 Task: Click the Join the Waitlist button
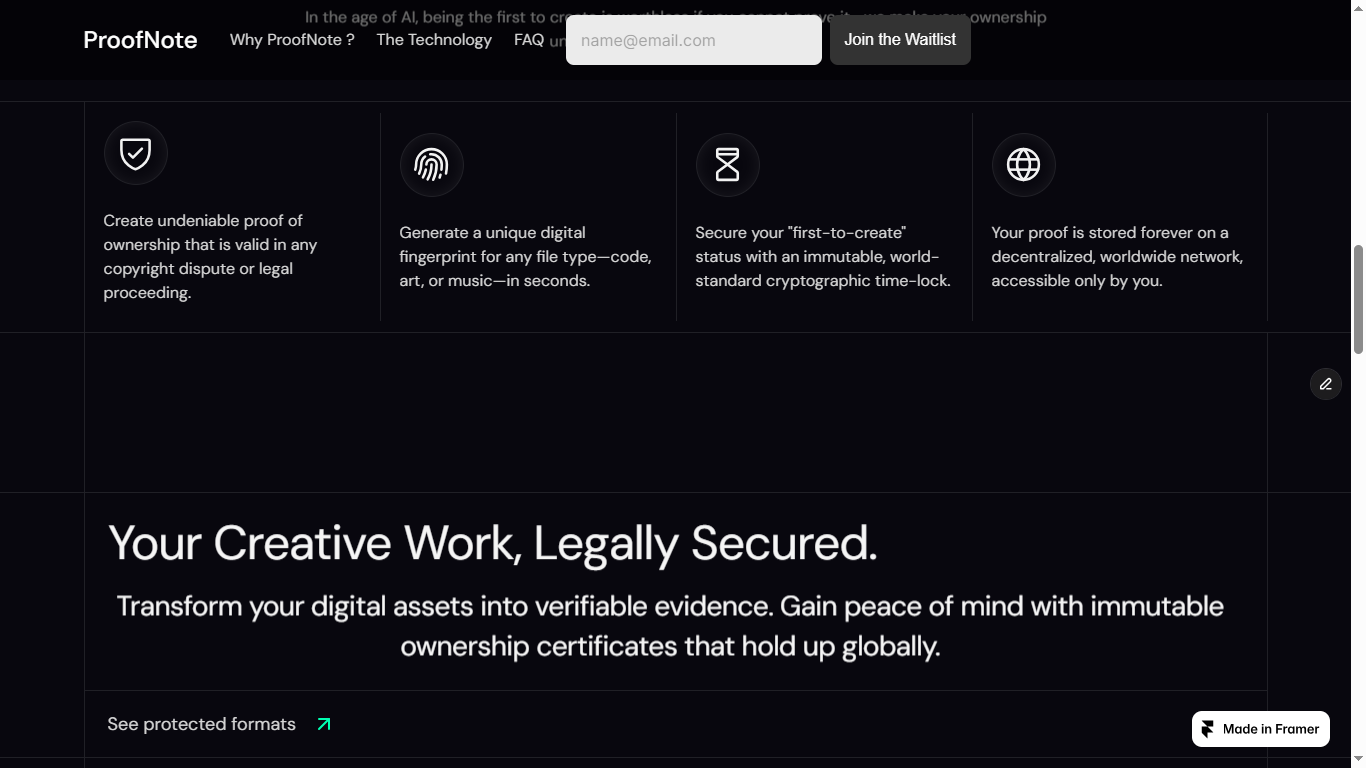coord(899,40)
